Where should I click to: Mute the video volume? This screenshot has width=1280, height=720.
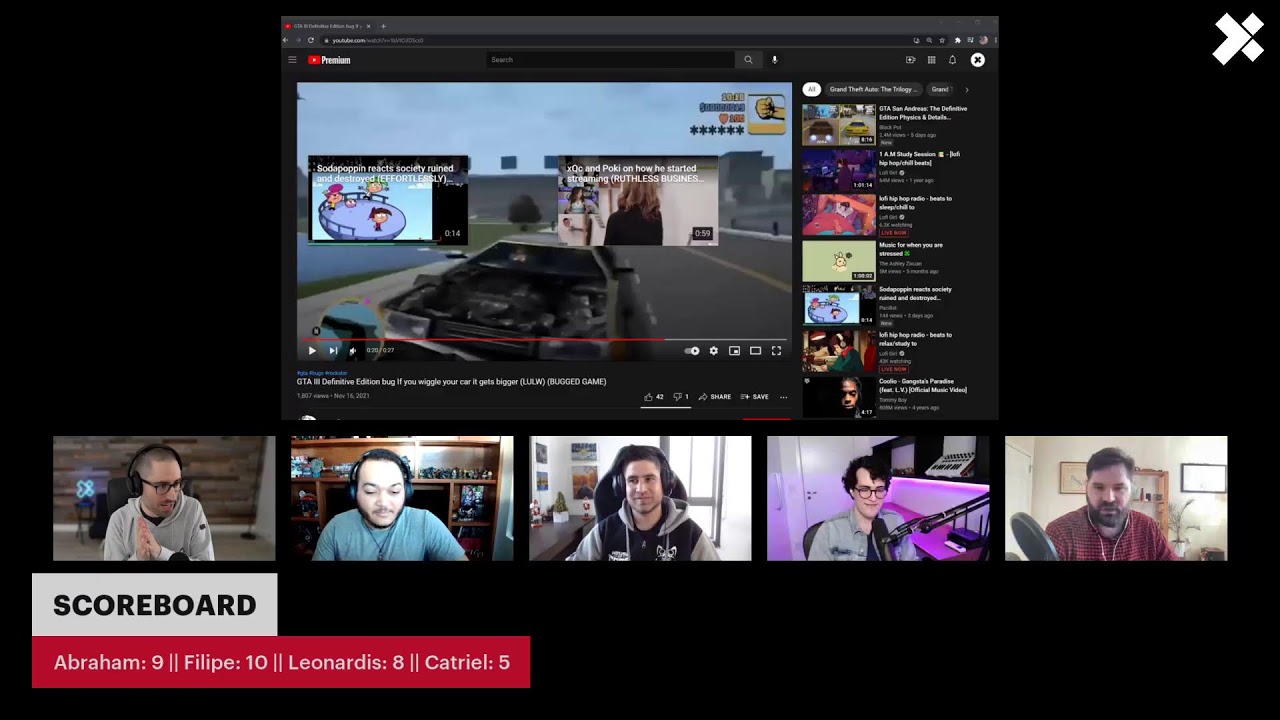[x=352, y=351]
